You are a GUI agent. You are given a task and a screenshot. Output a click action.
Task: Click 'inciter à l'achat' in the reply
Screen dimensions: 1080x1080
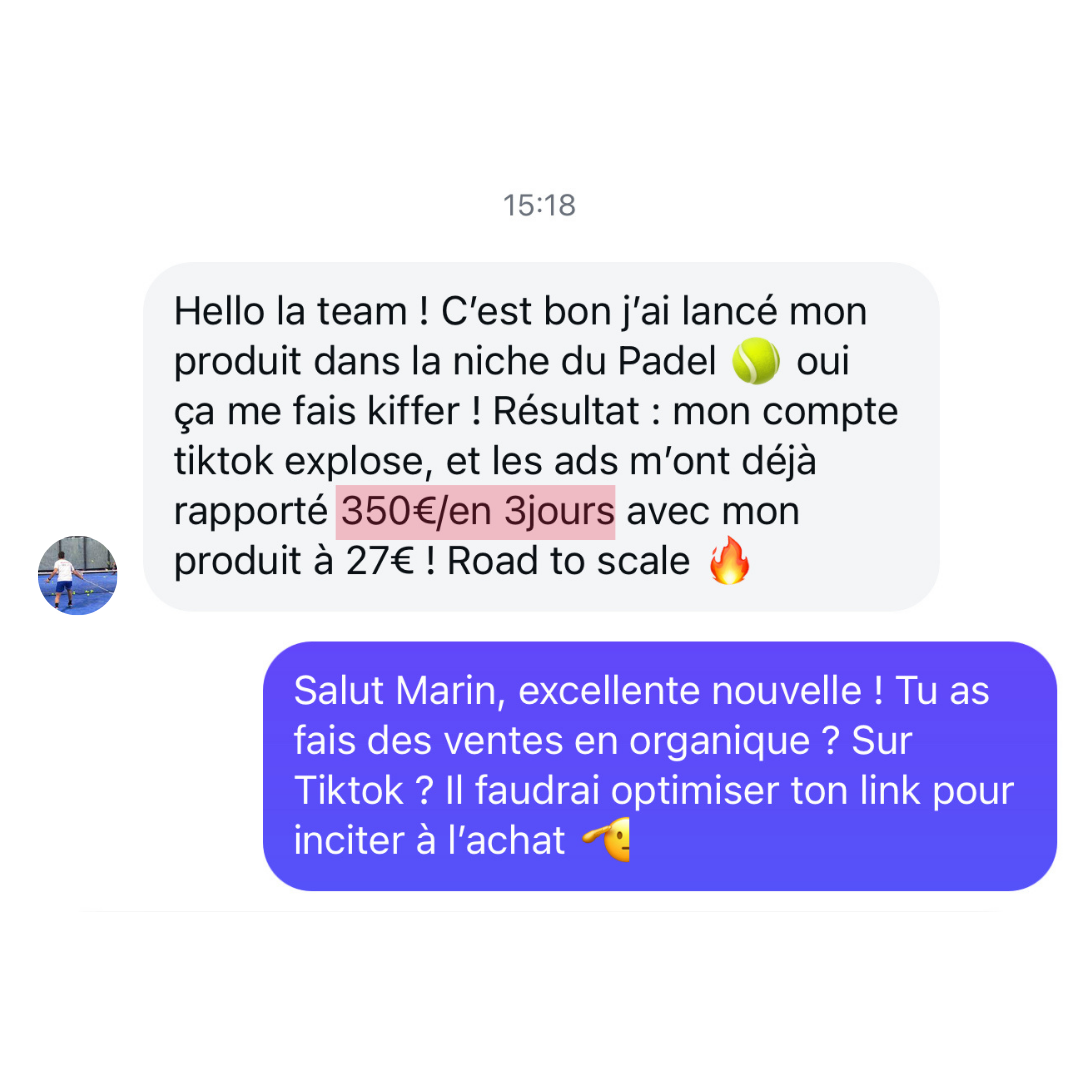click(x=429, y=841)
